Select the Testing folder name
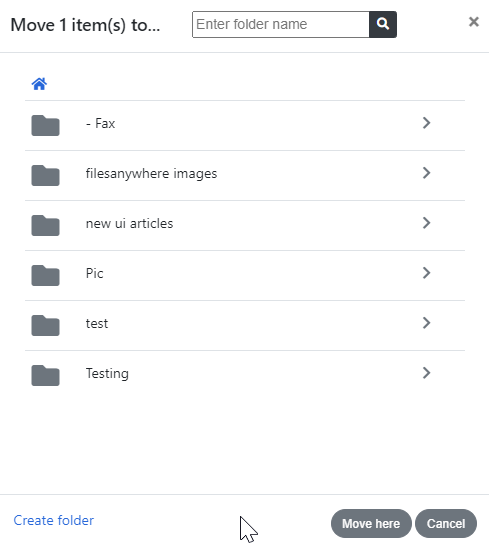 click(107, 374)
